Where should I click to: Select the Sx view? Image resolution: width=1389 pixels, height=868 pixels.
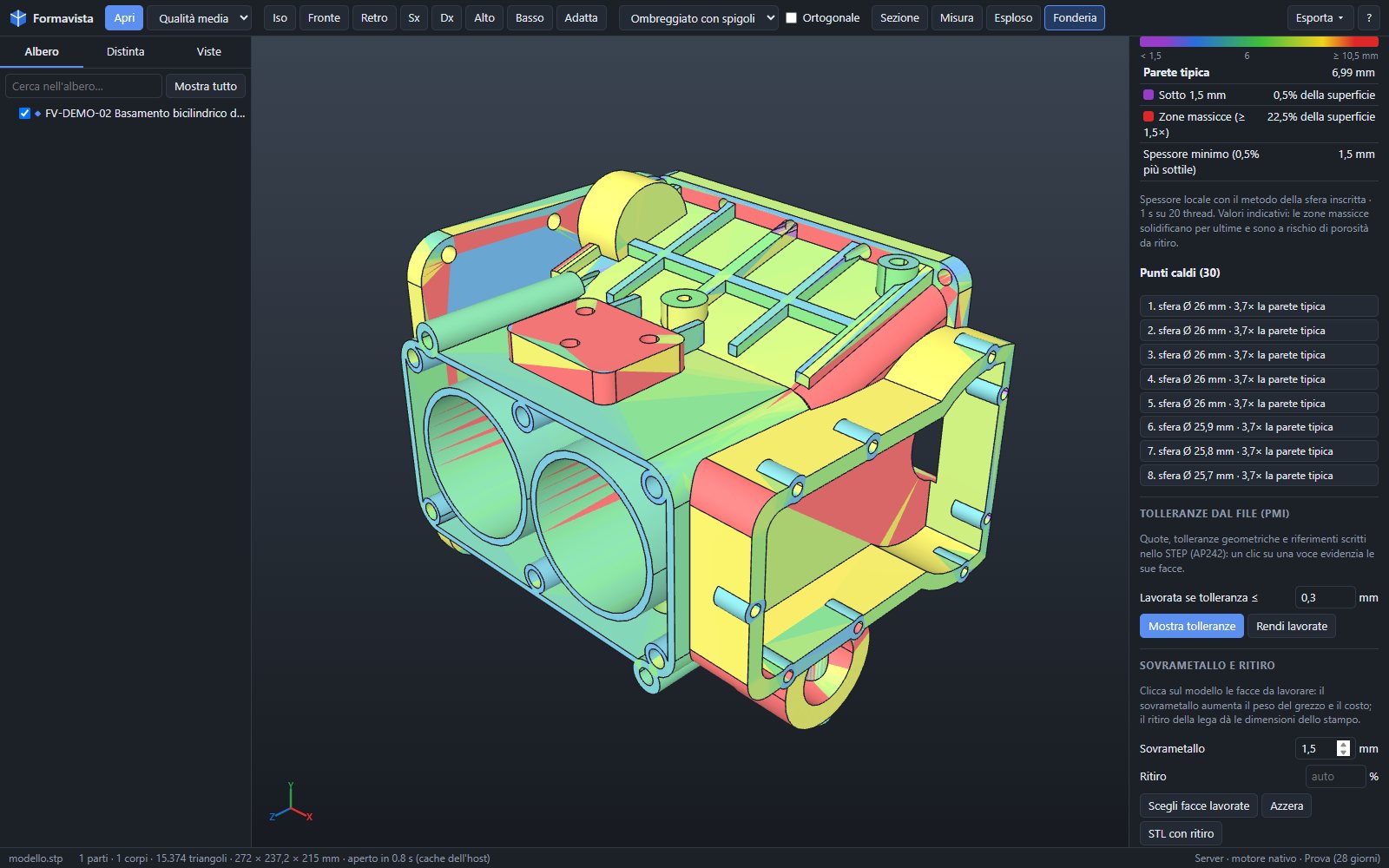(x=414, y=18)
